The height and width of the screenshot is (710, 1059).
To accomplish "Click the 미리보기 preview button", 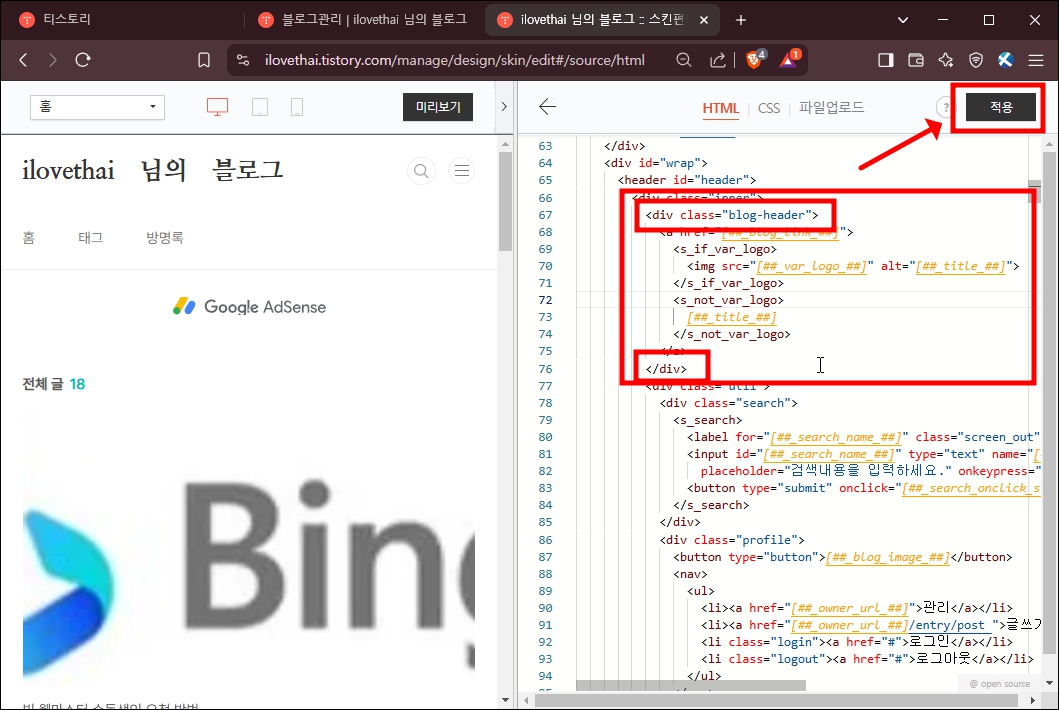I will [437, 107].
